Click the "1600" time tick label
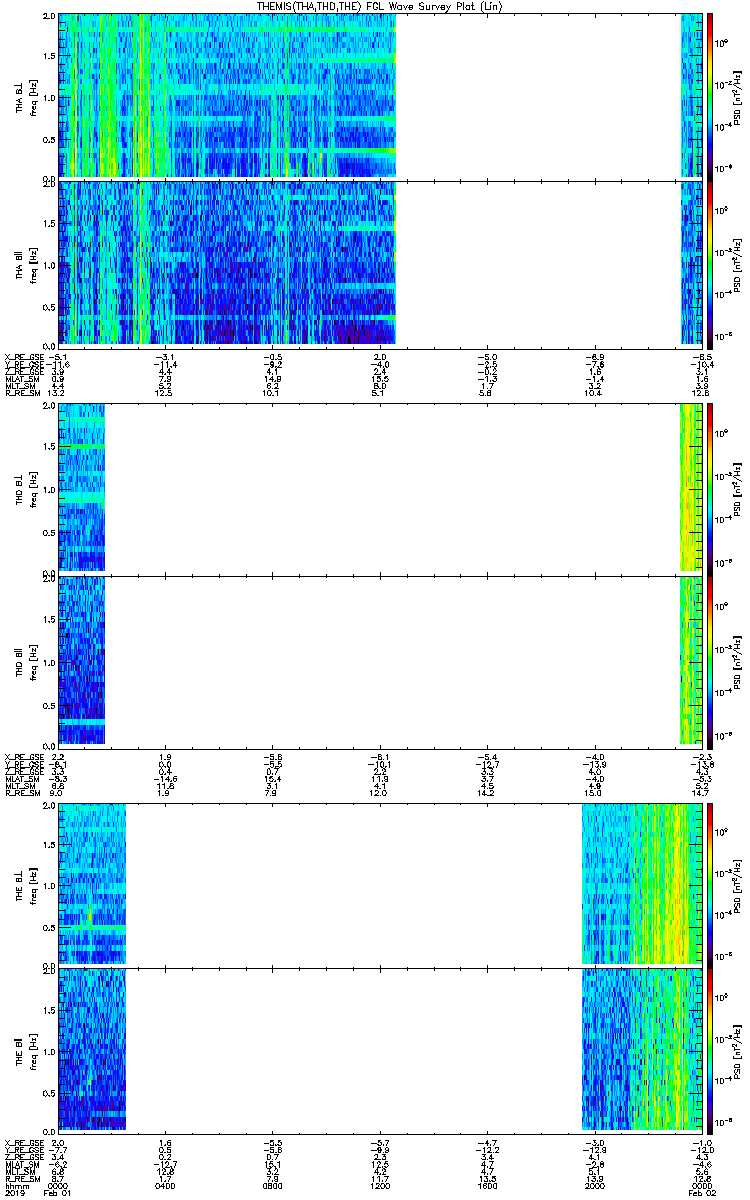The image size is (750, 1200). 487,1186
